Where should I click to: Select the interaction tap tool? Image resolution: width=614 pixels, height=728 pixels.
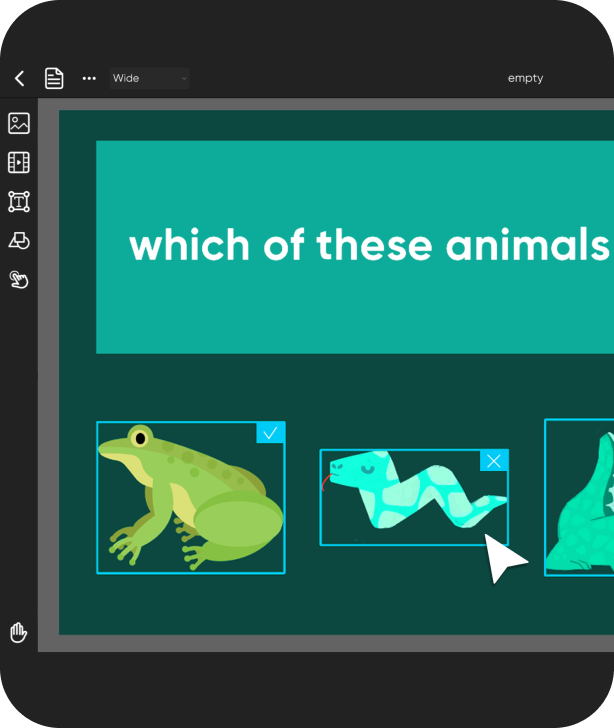pyautogui.click(x=19, y=280)
